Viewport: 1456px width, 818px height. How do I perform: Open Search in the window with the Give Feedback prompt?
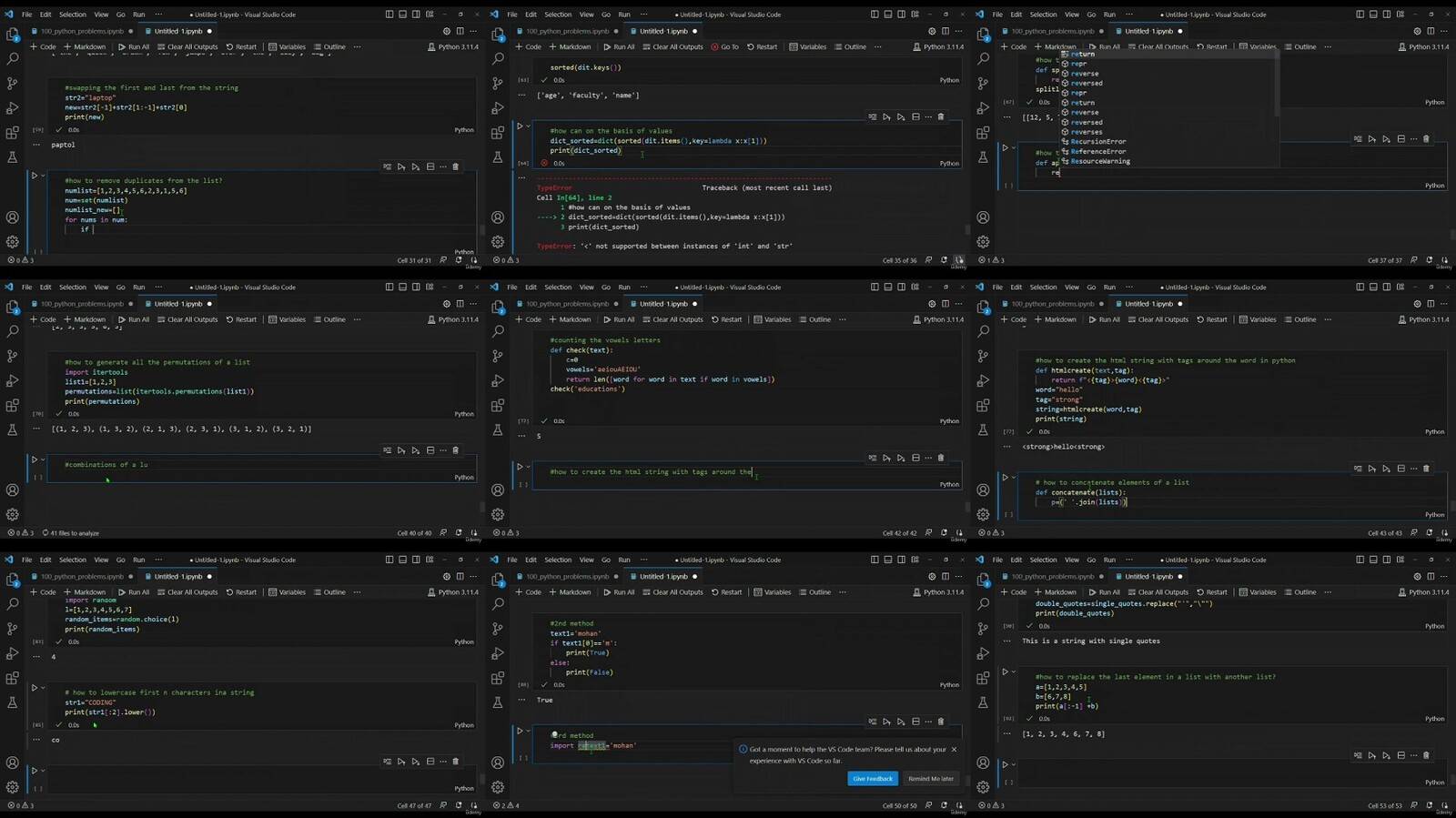coord(498,603)
